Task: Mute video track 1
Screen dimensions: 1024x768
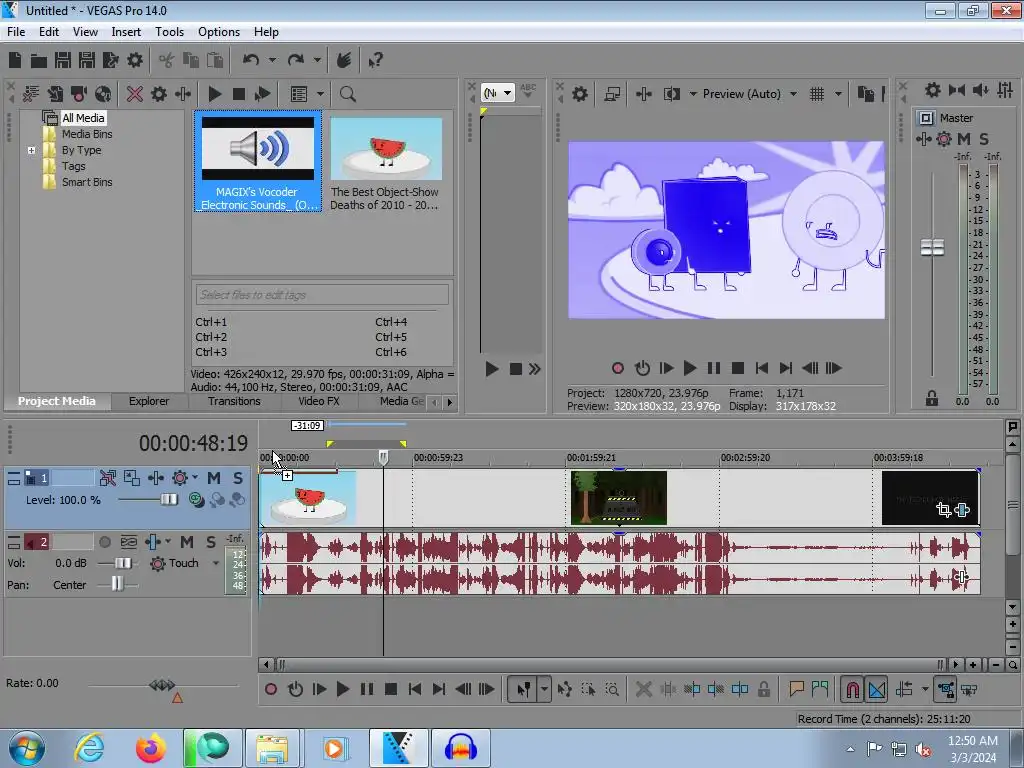Action: tap(214, 478)
